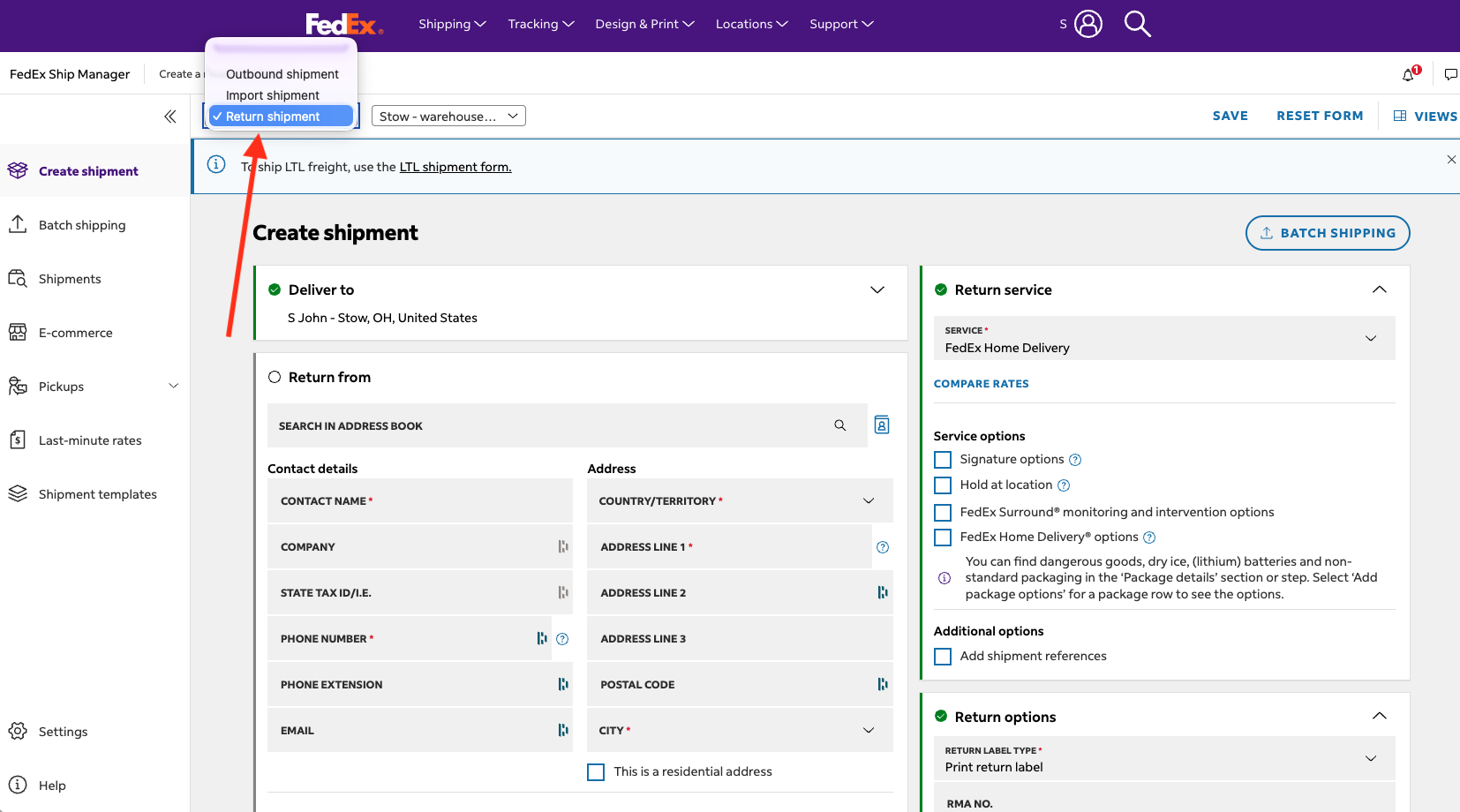Open the Design & Print menu
This screenshot has width=1460, height=812.
pos(644,24)
